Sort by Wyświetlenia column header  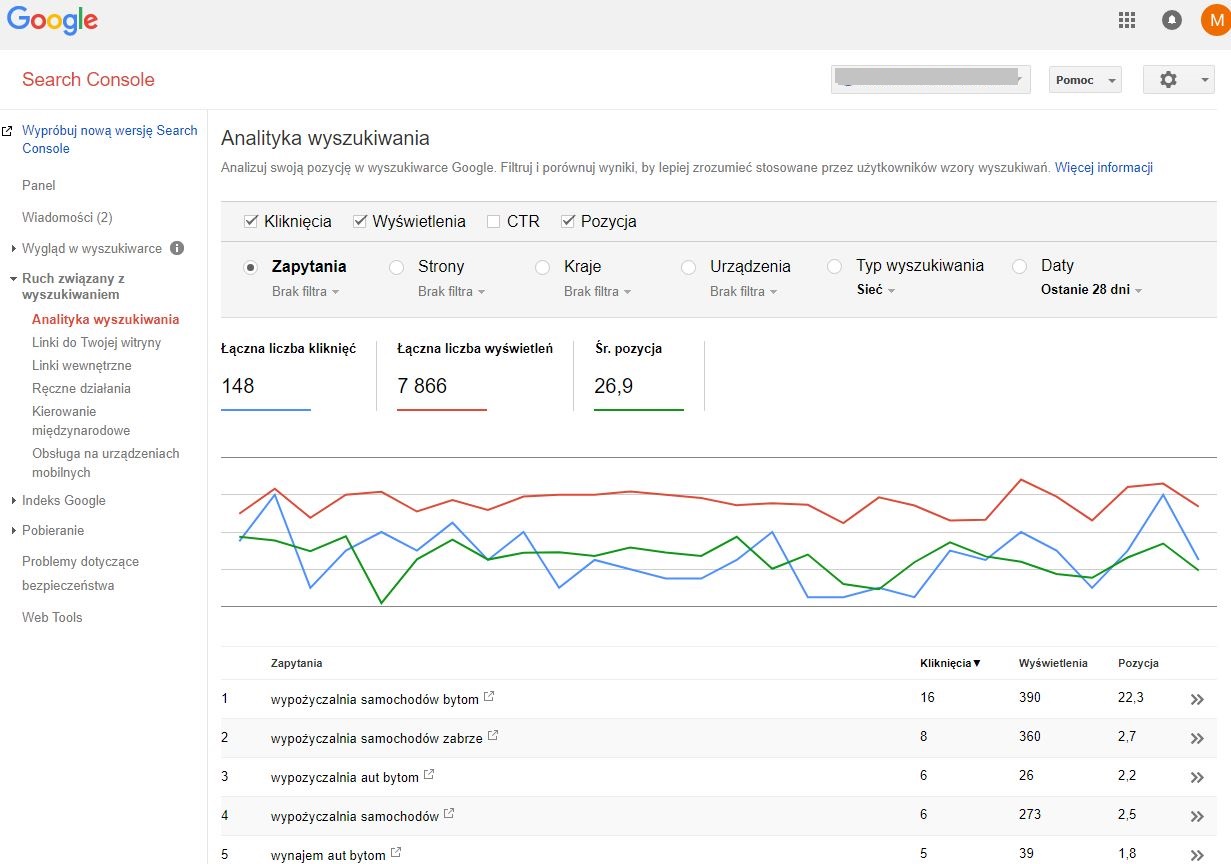click(x=1053, y=663)
